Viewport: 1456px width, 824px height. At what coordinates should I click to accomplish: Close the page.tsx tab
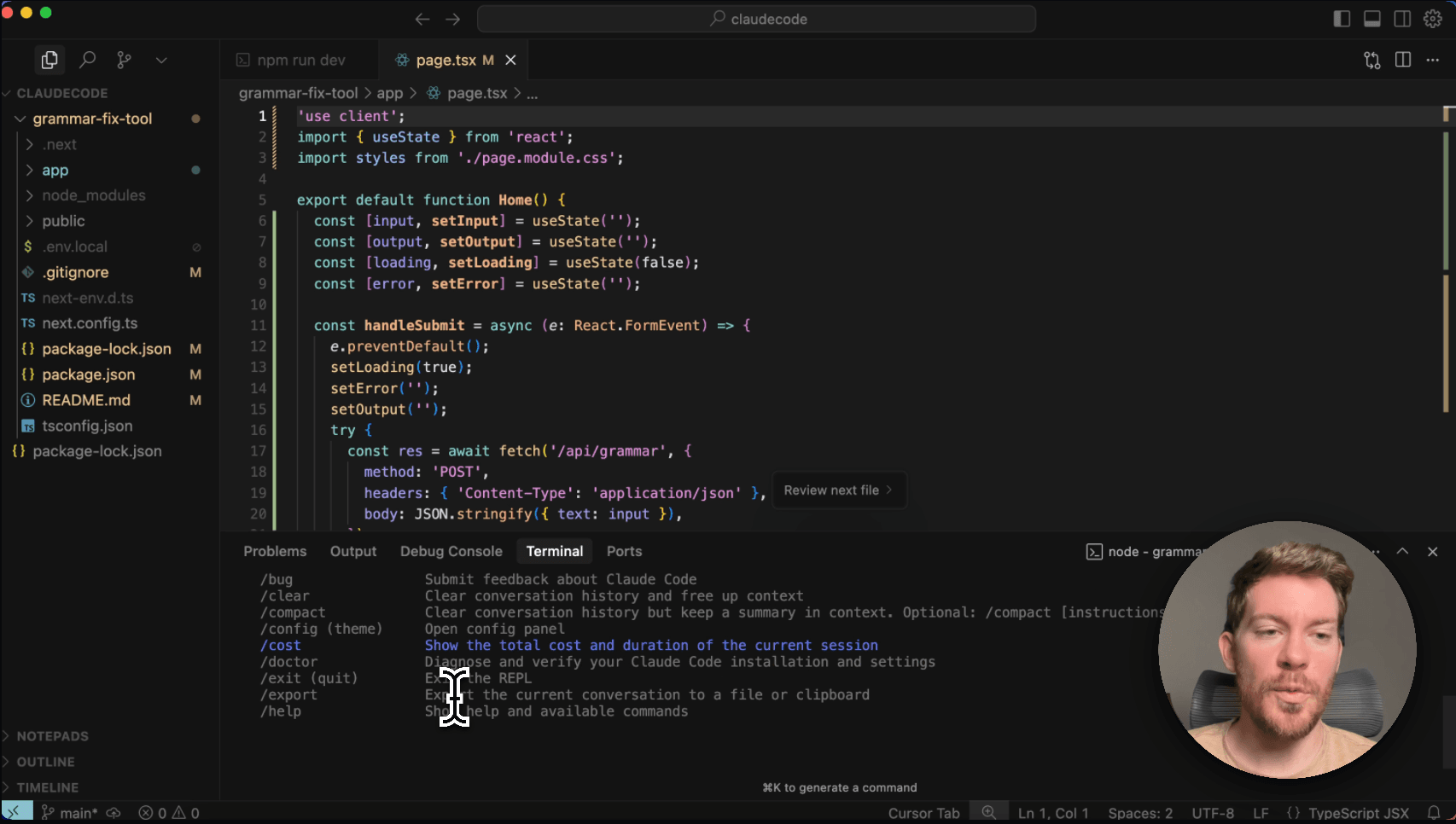tap(510, 60)
